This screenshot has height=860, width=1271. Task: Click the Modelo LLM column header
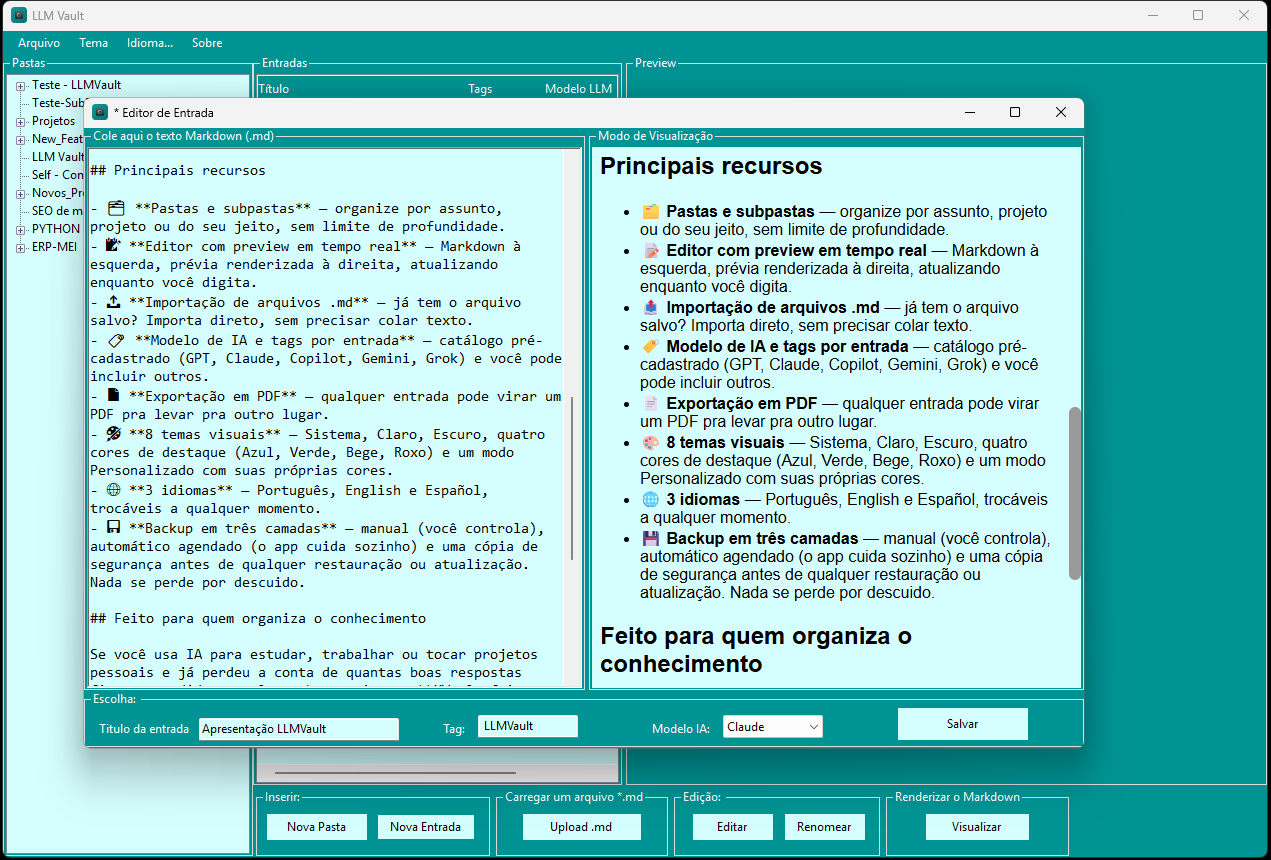[578, 89]
